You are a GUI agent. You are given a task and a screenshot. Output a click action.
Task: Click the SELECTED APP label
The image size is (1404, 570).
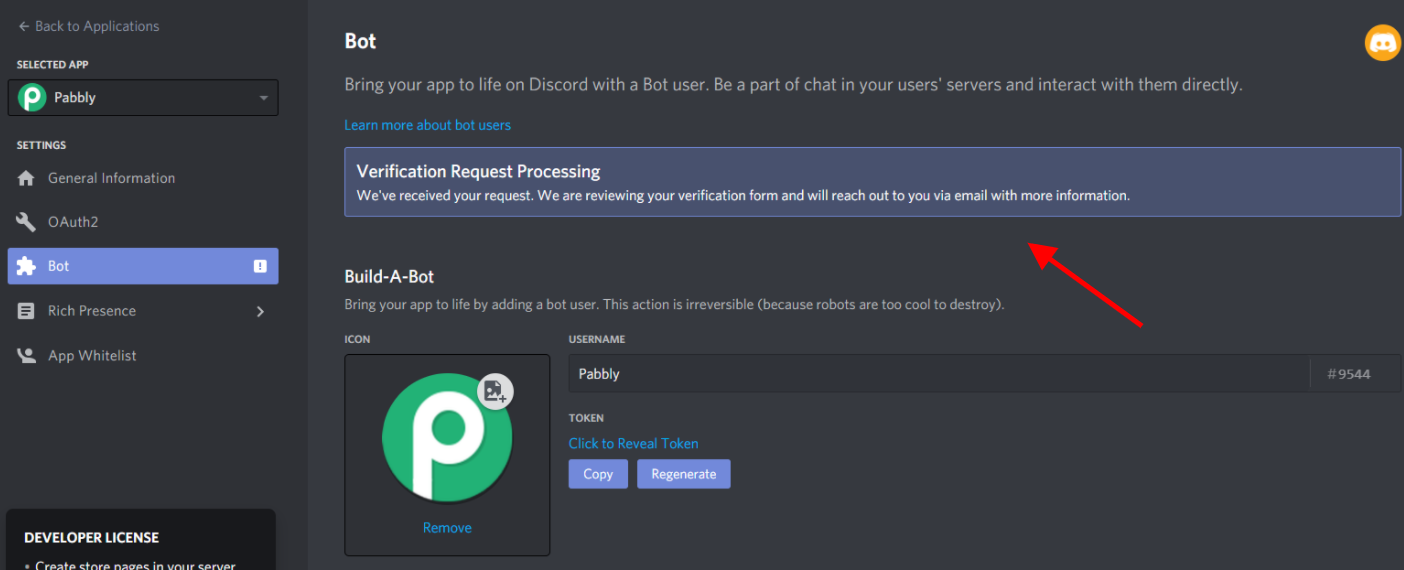(52, 65)
